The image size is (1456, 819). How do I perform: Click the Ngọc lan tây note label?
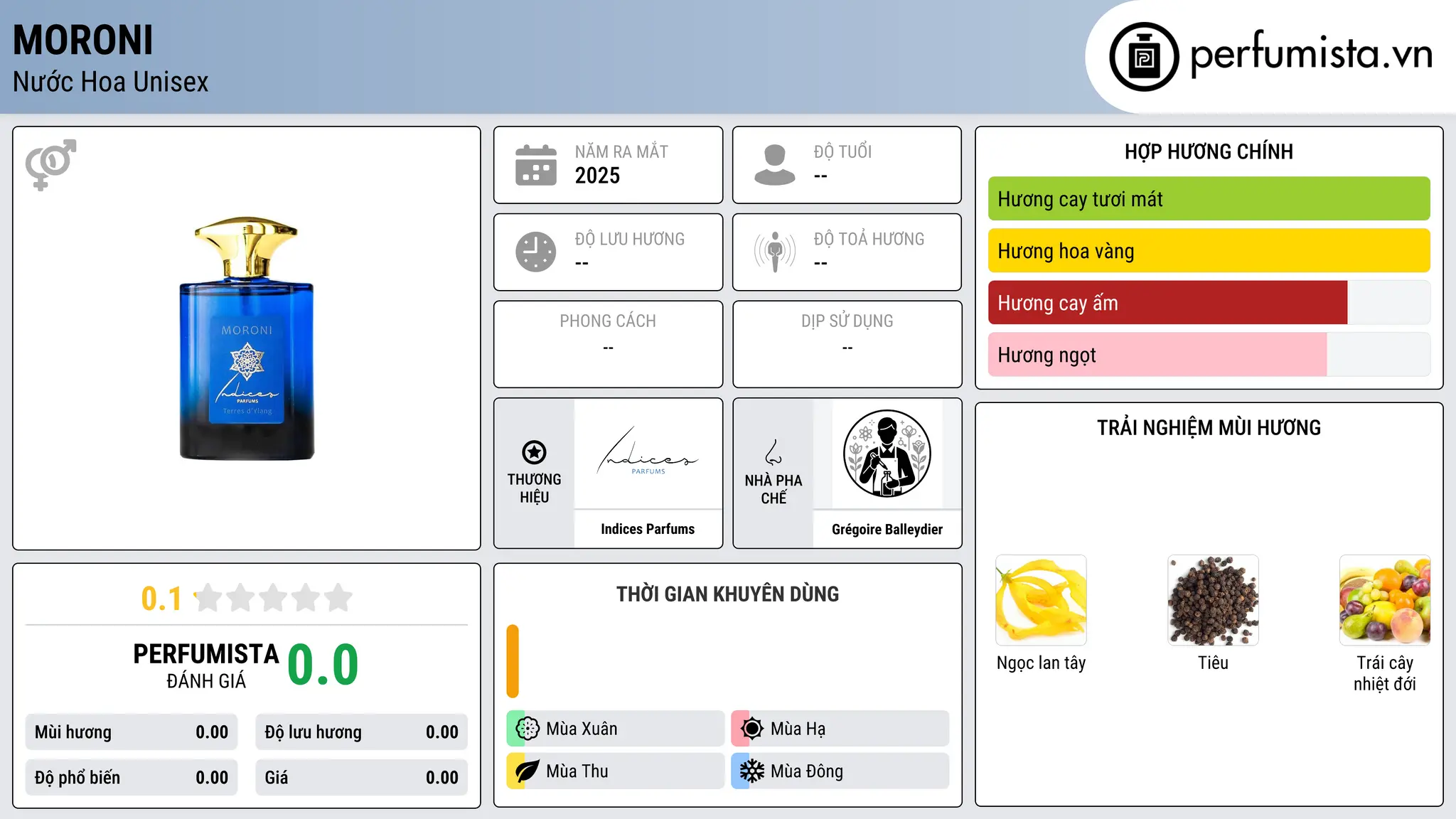pos(1041,663)
